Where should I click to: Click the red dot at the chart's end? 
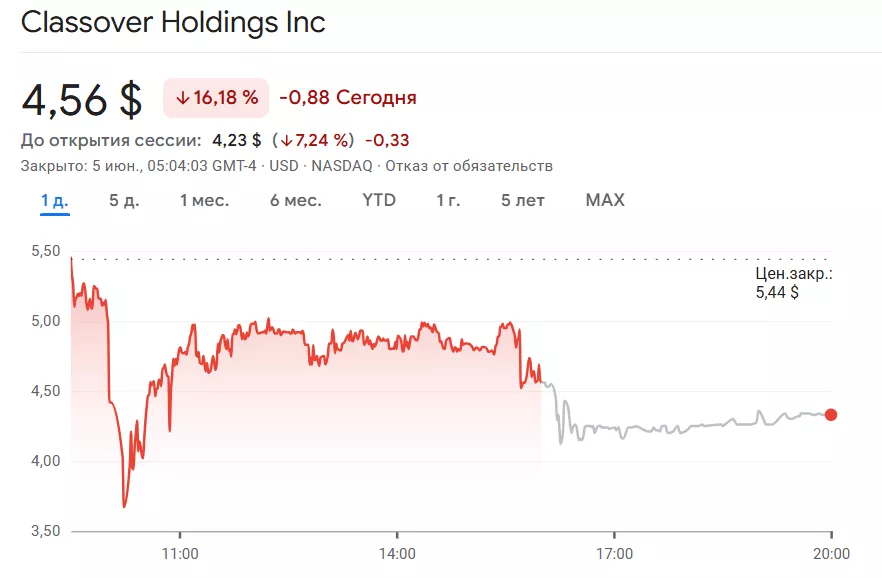coord(831,415)
